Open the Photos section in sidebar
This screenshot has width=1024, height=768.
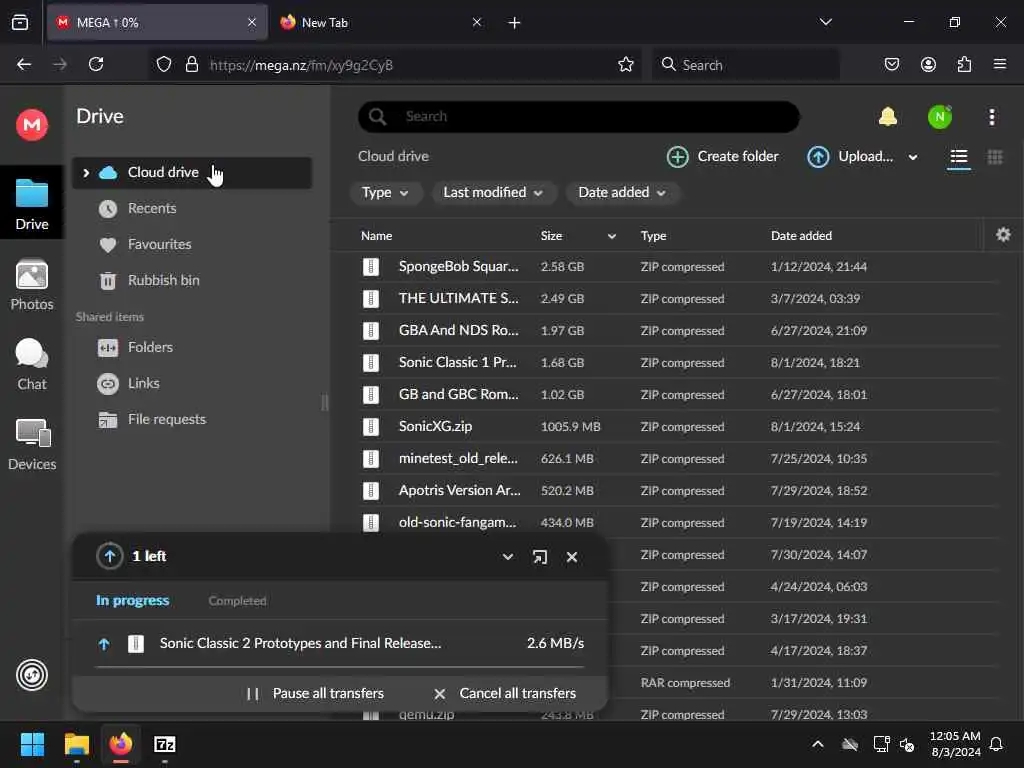(x=32, y=285)
